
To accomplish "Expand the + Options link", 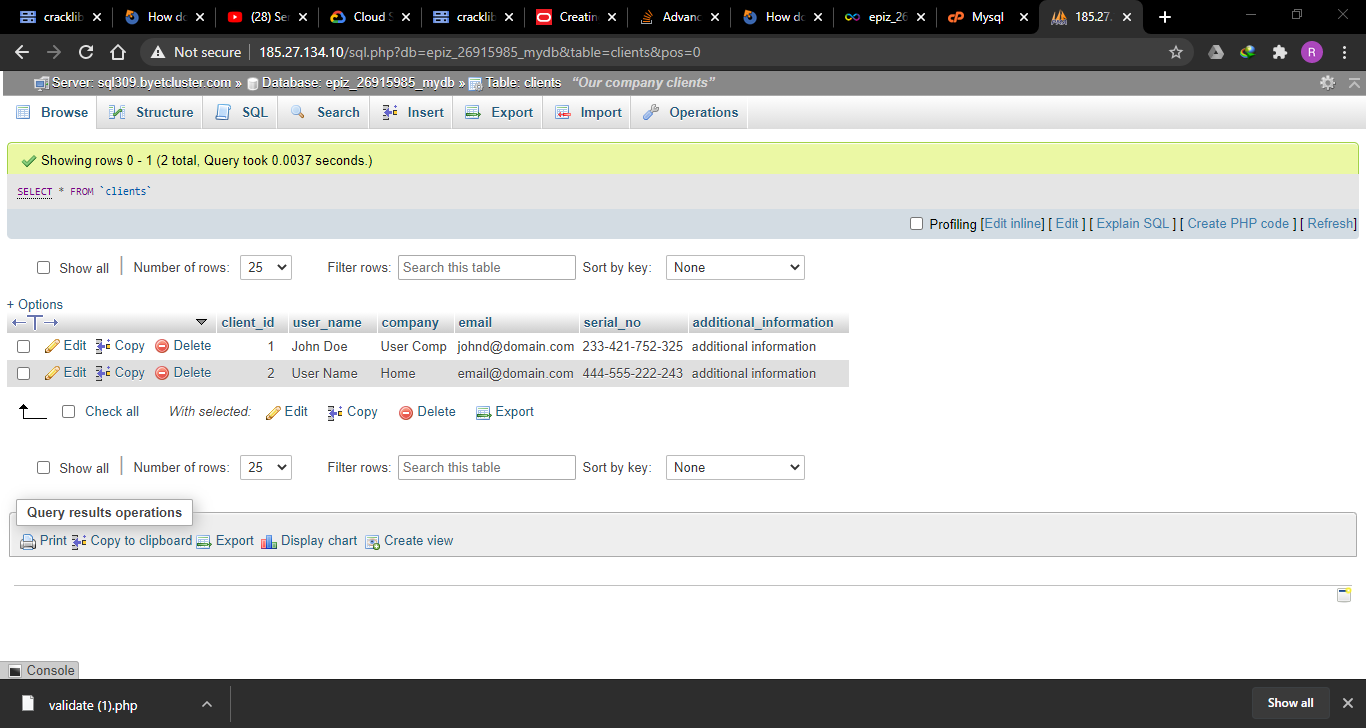I will 35,304.
